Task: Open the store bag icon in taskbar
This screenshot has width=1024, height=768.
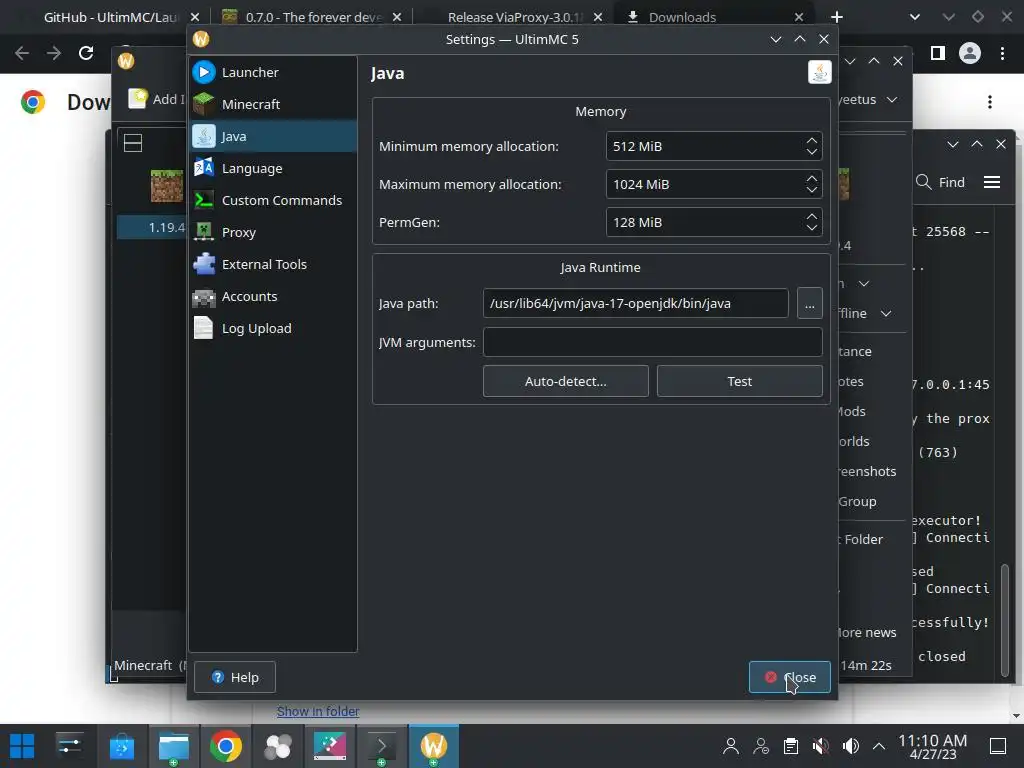Action: point(121,746)
